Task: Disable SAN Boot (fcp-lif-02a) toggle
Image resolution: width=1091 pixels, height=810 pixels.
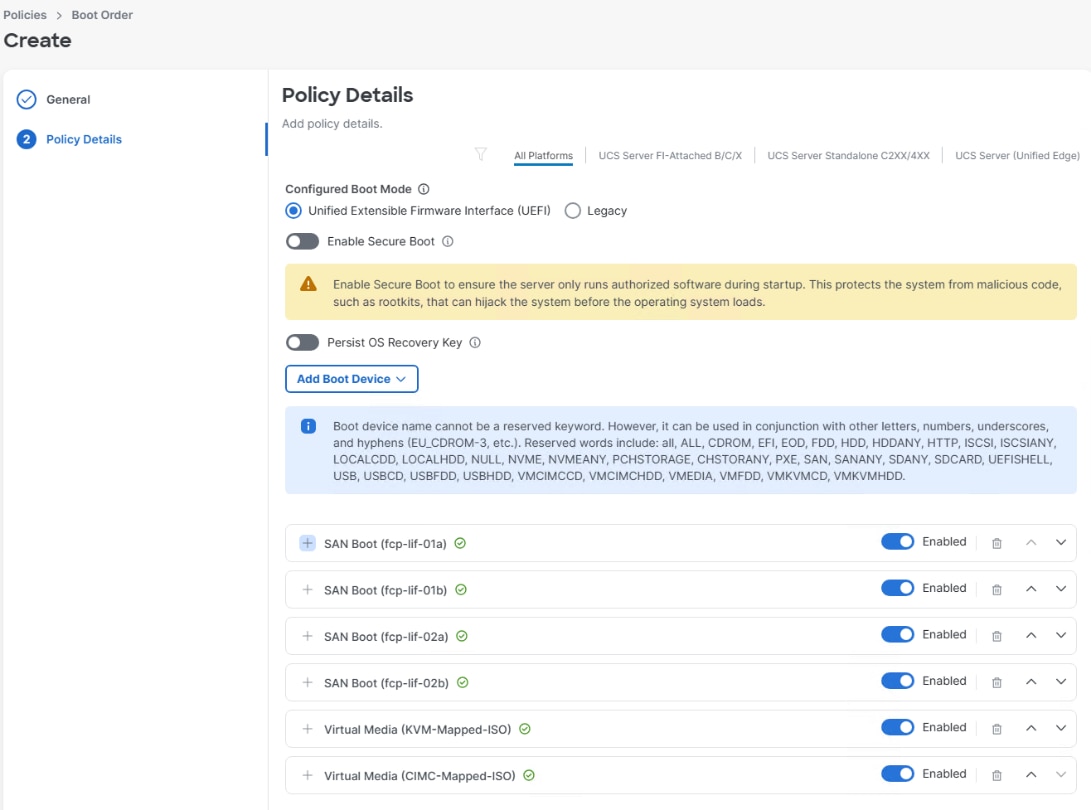Action: click(898, 635)
